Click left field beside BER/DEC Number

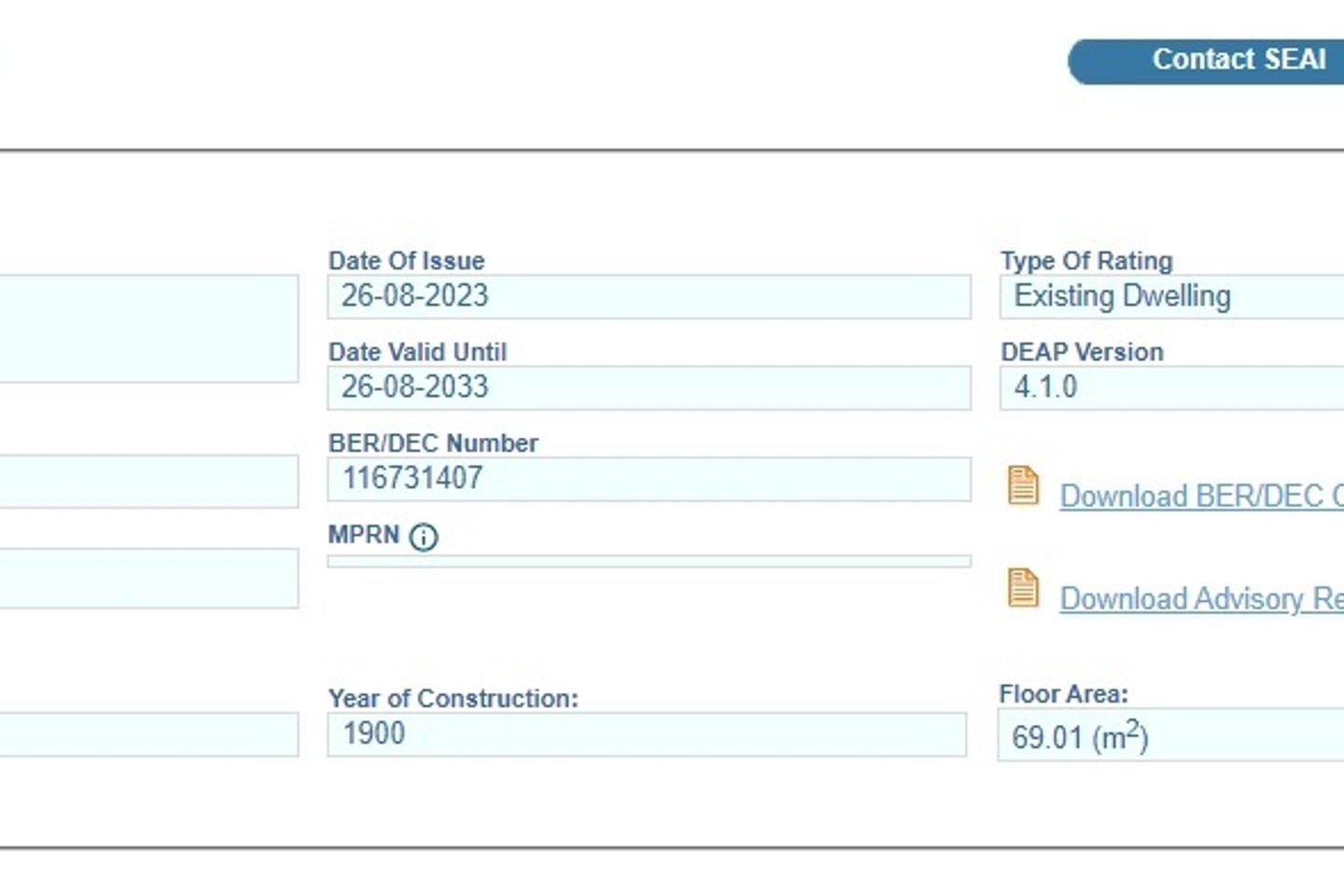[149, 482]
